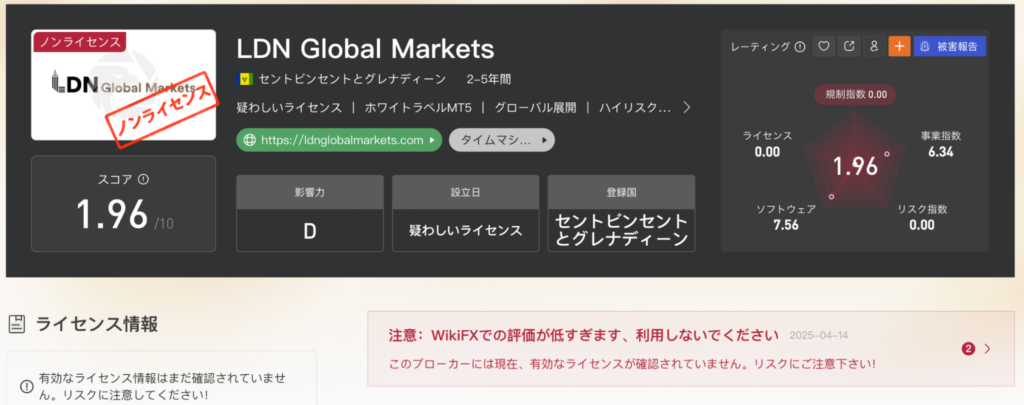Screen dimensions: 1024x405
Task: Click the ハイリスク… tag
Action: (x=635, y=108)
